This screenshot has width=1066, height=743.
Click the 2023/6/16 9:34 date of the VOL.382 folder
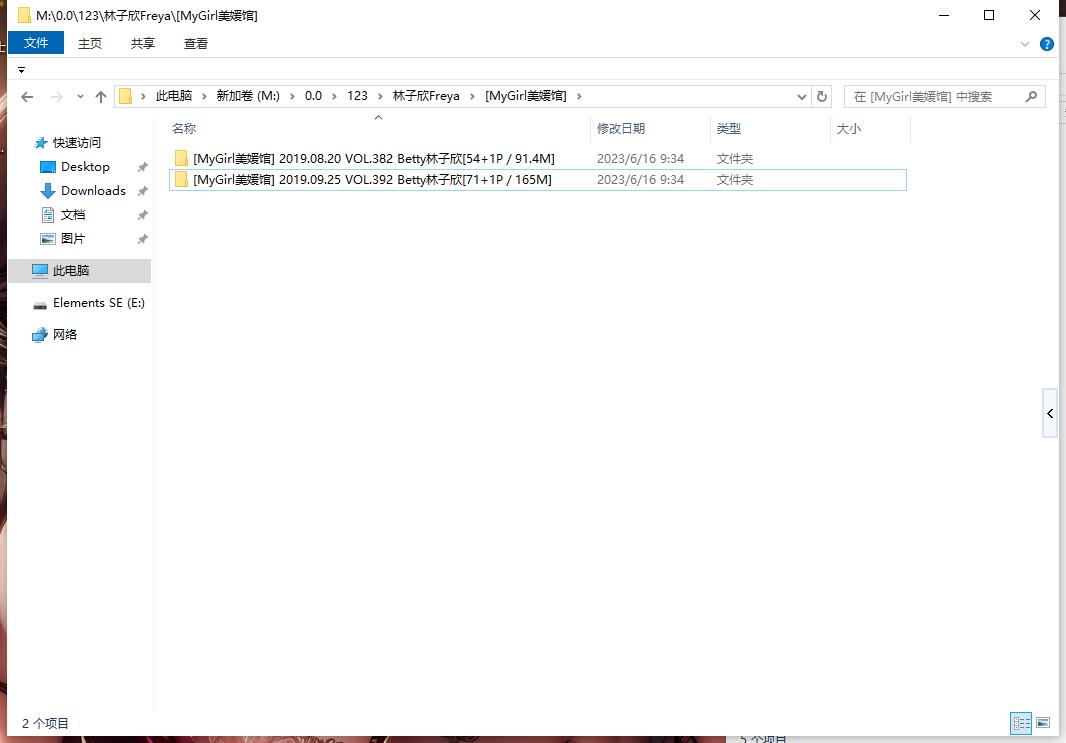point(640,158)
